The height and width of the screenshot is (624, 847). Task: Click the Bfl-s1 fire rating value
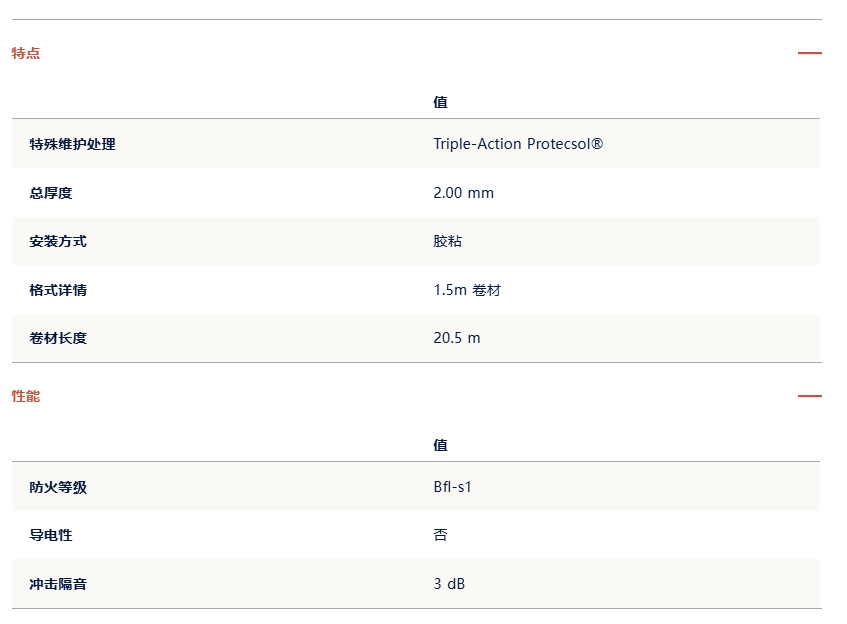tap(453, 487)
